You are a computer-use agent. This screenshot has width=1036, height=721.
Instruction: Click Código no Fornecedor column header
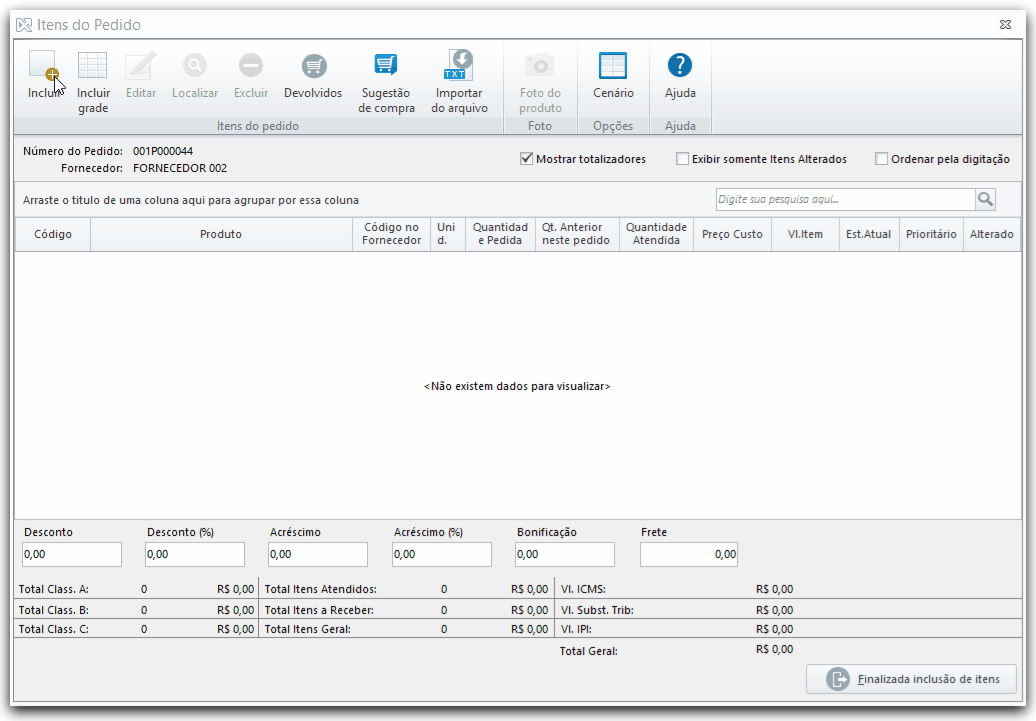pos(391,234)
